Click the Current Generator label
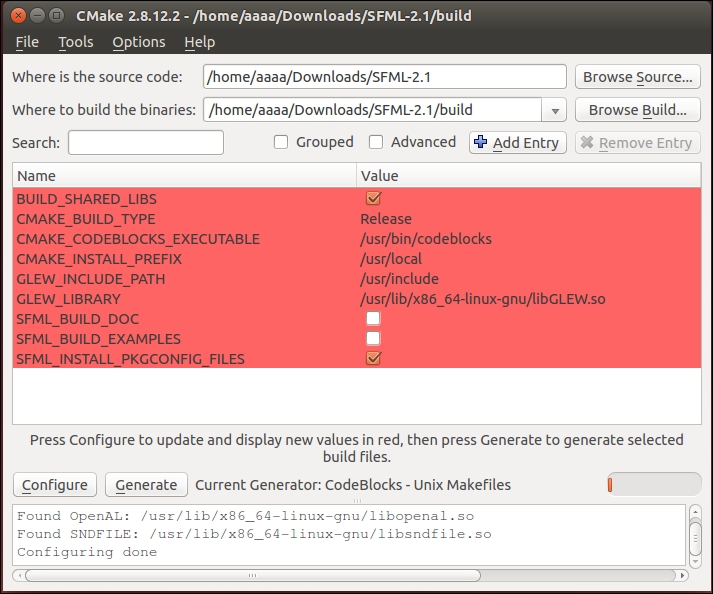713x594 pixels. click(x=353, y=485)
